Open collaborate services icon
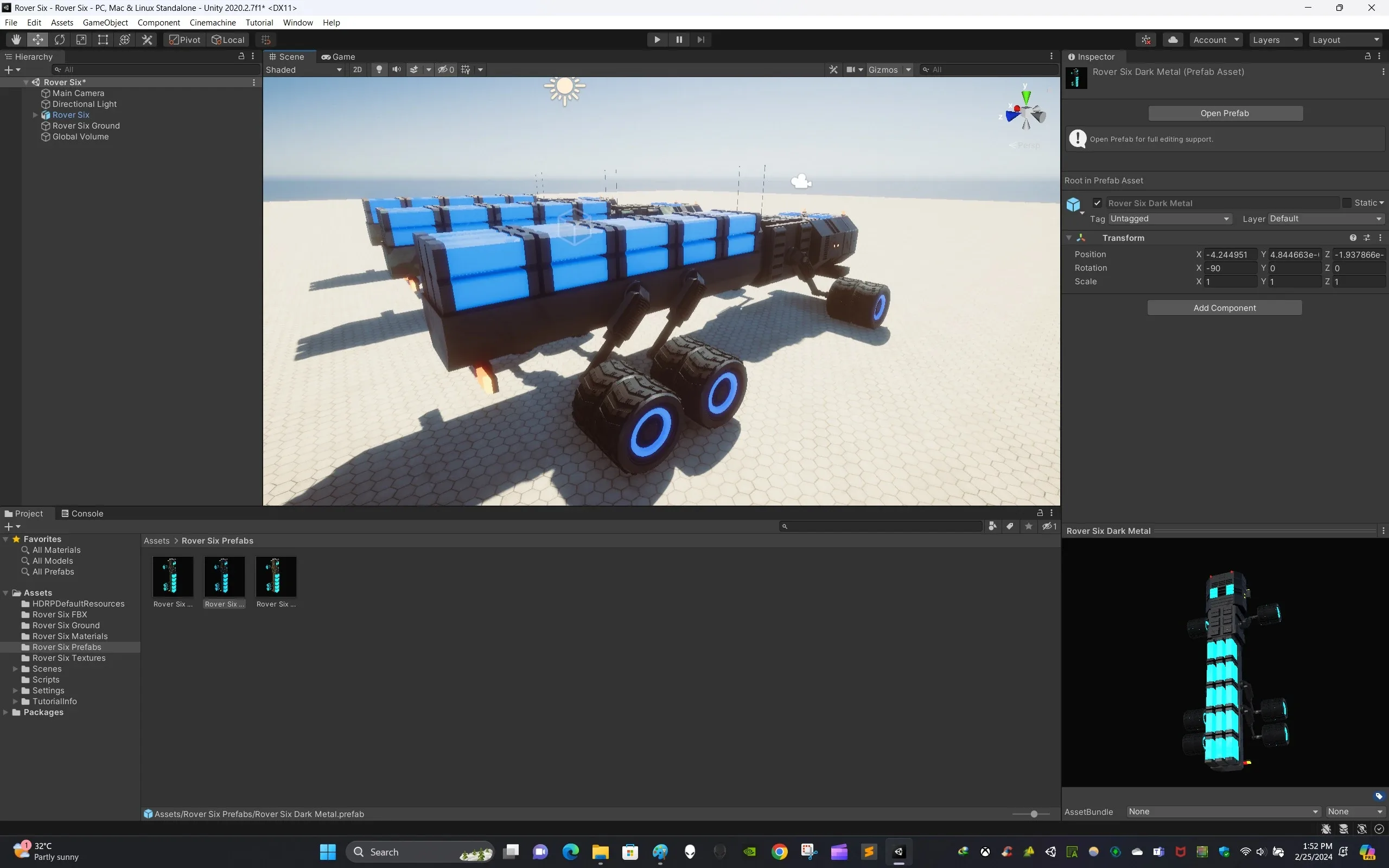The height and width of the screenshot is (868, 1389). click(x=1145, y=40)
